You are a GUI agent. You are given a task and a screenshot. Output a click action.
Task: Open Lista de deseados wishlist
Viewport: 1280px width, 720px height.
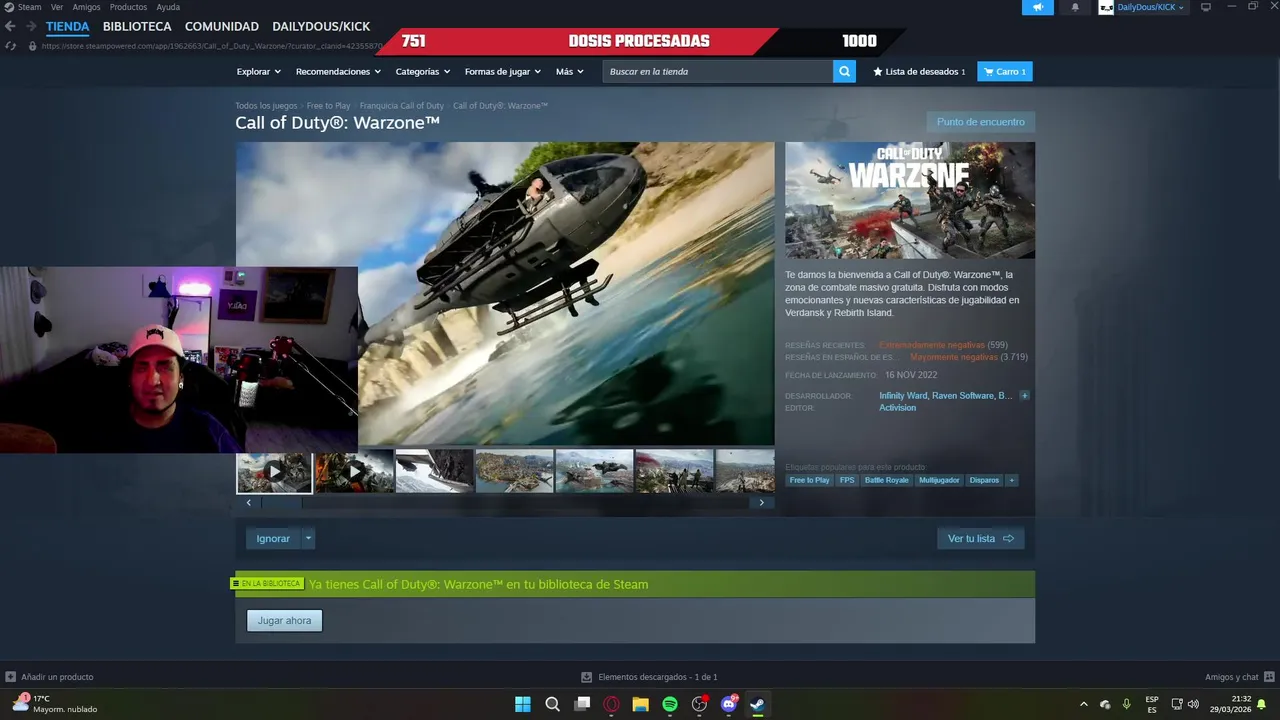919,72
